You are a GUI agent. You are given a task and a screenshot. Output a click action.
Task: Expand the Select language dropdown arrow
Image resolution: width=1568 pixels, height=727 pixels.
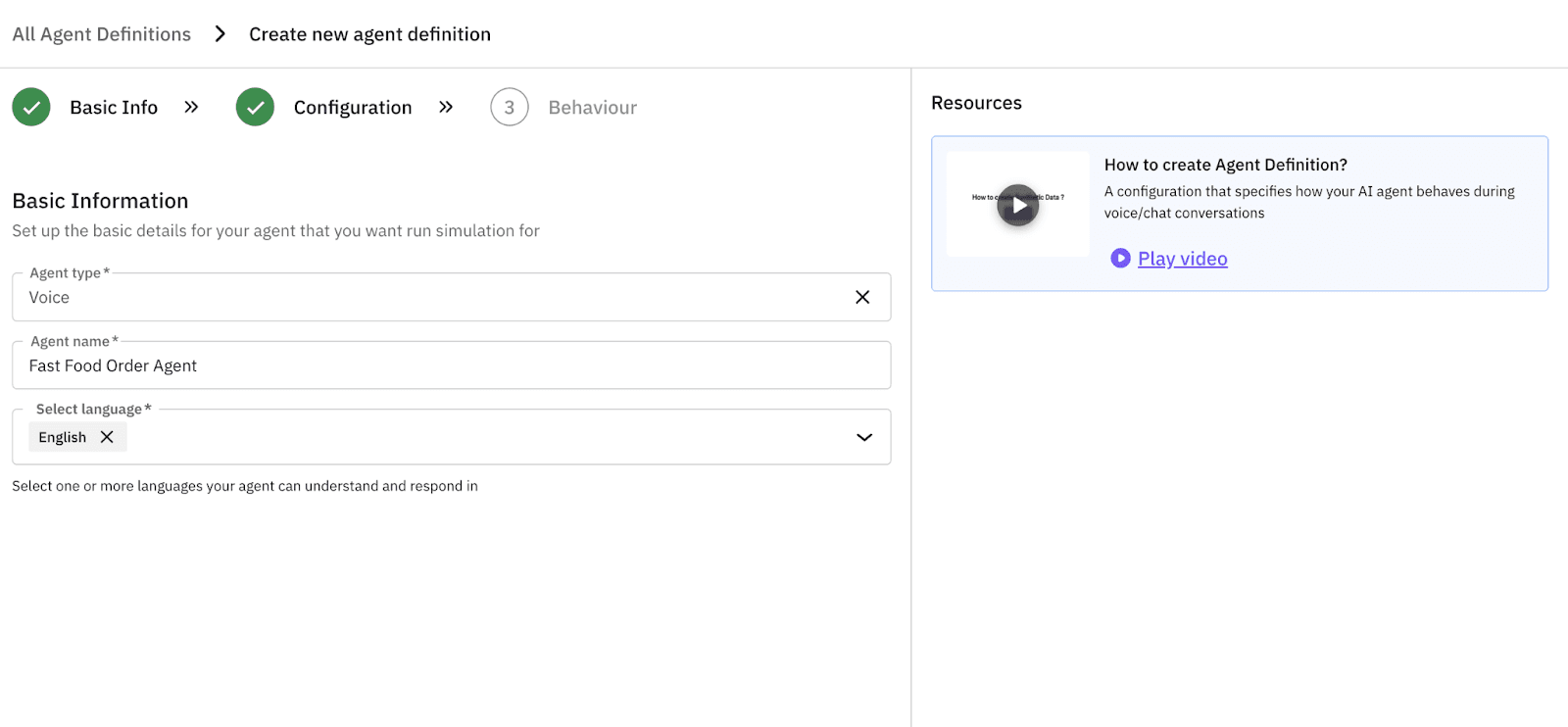click(864, 437)
